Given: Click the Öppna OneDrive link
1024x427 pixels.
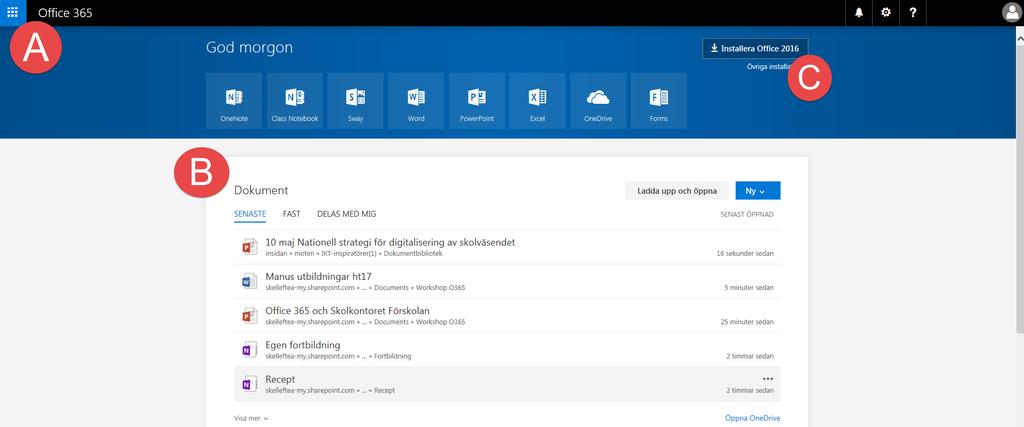Looking at the screenshot, I should tap(752, 418).
